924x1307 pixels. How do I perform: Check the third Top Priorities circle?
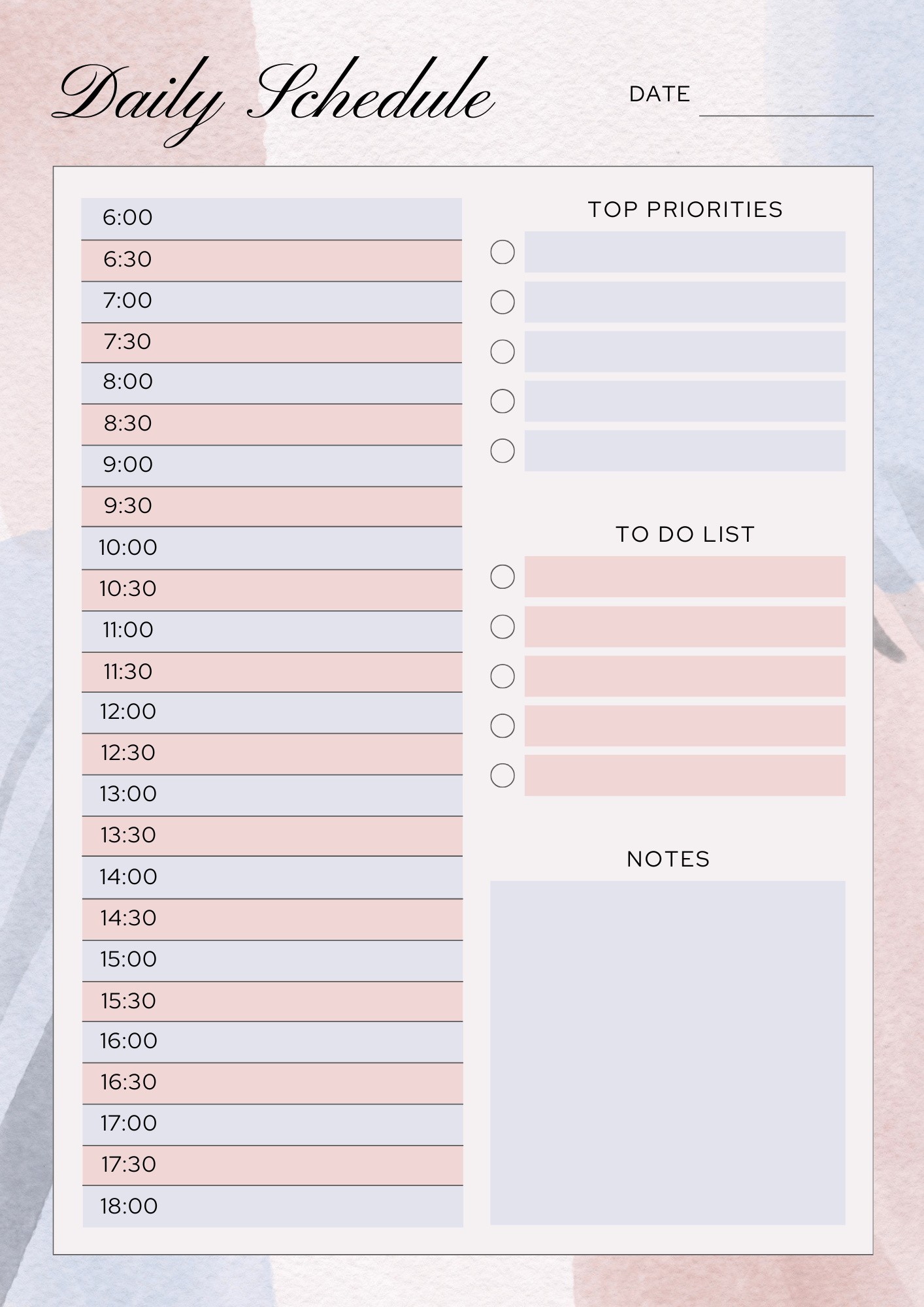click(503, 352)
